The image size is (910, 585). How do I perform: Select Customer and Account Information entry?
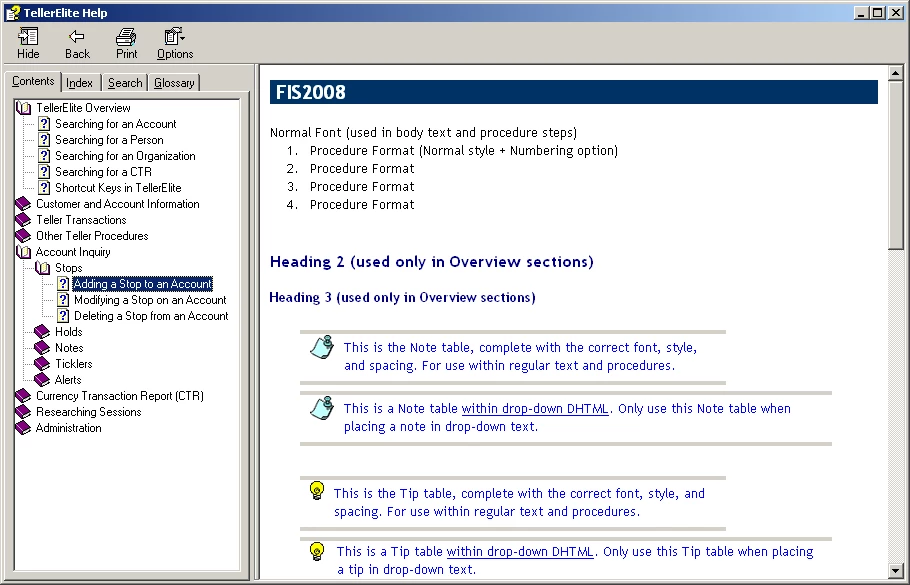pos(117,204)
